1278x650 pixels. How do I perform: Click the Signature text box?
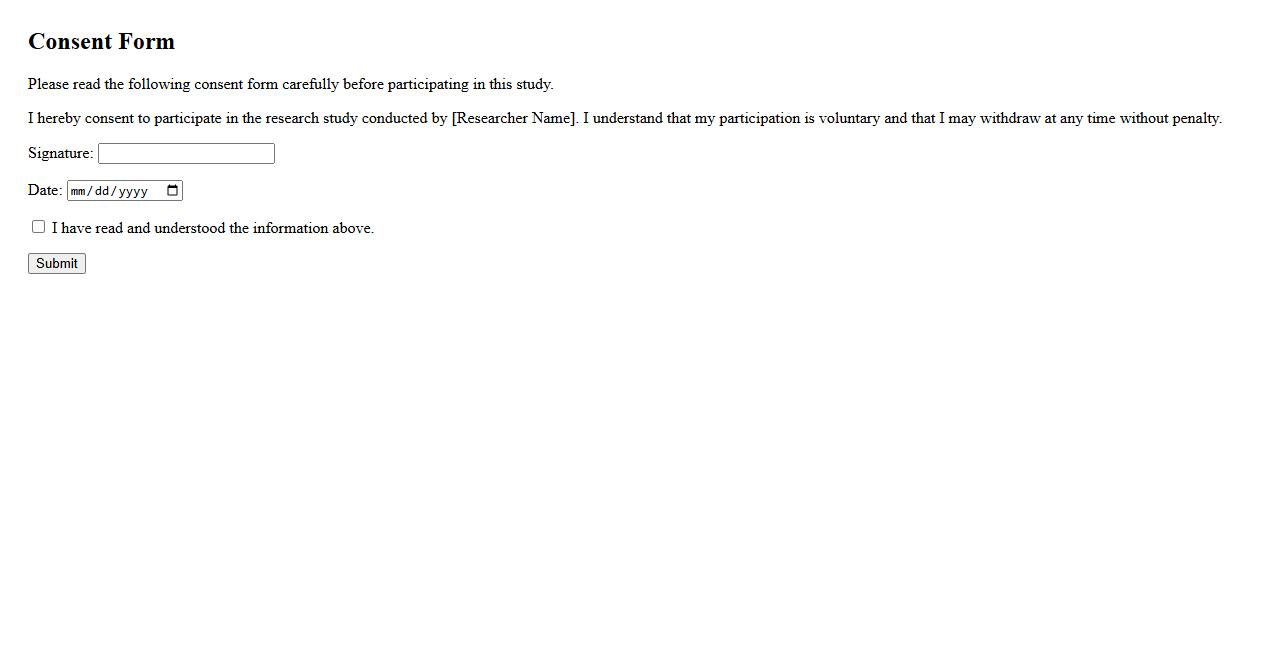pyautogui.click(x=186, y=153)
